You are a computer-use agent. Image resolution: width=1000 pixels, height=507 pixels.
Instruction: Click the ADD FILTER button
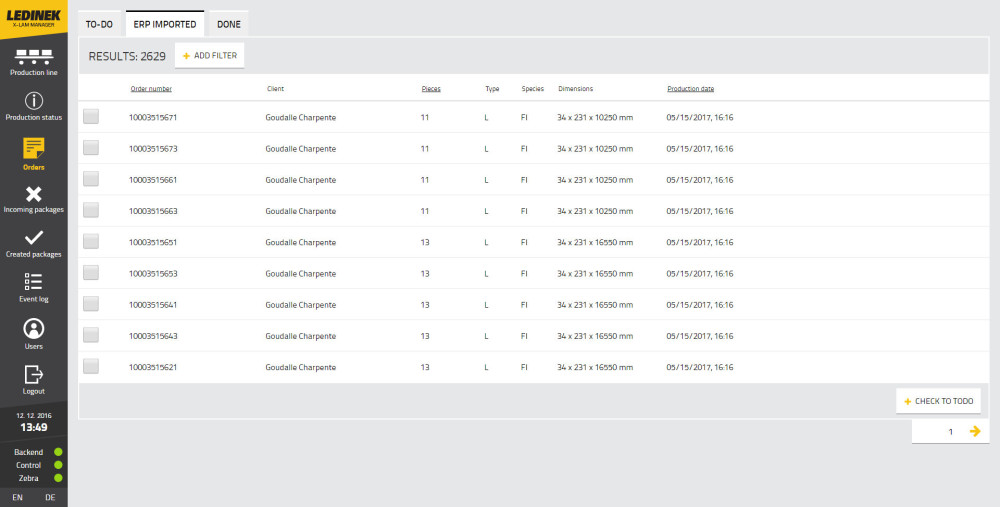[209, 56]
